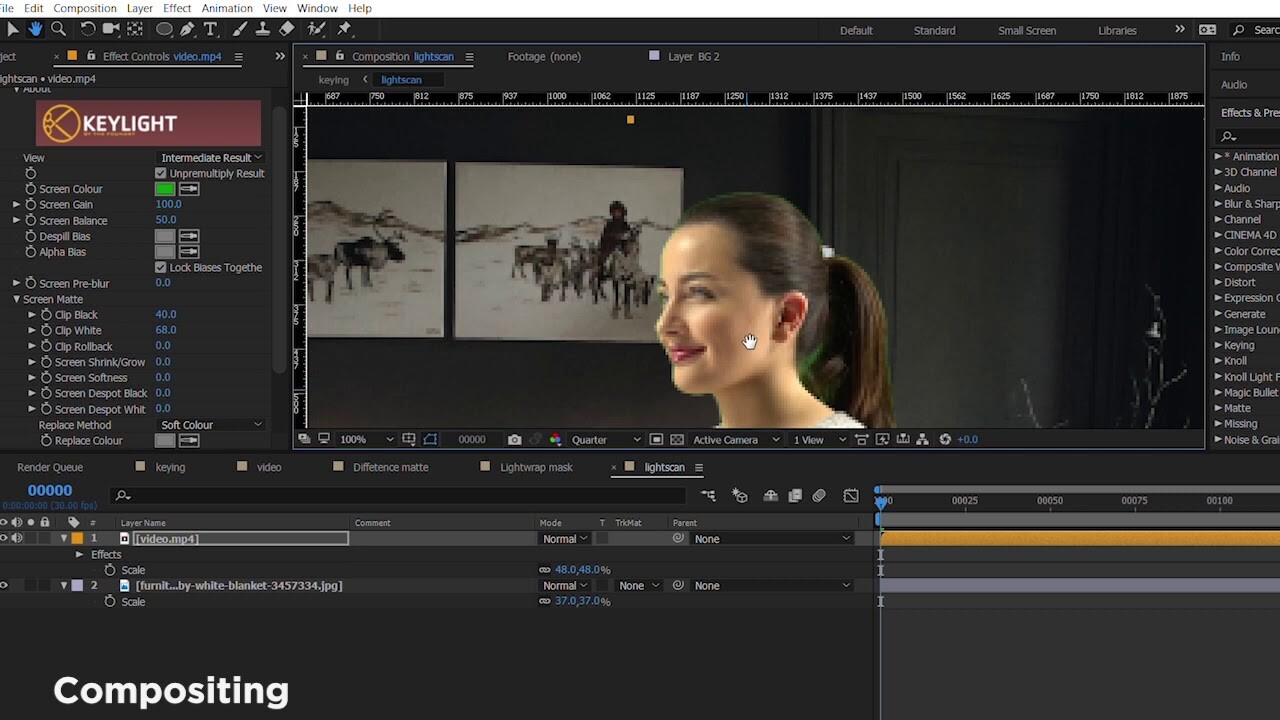Screen dimensions: 1280x720
Task: Select the Small Screen workspace
Action: [x=1026, y=30]
